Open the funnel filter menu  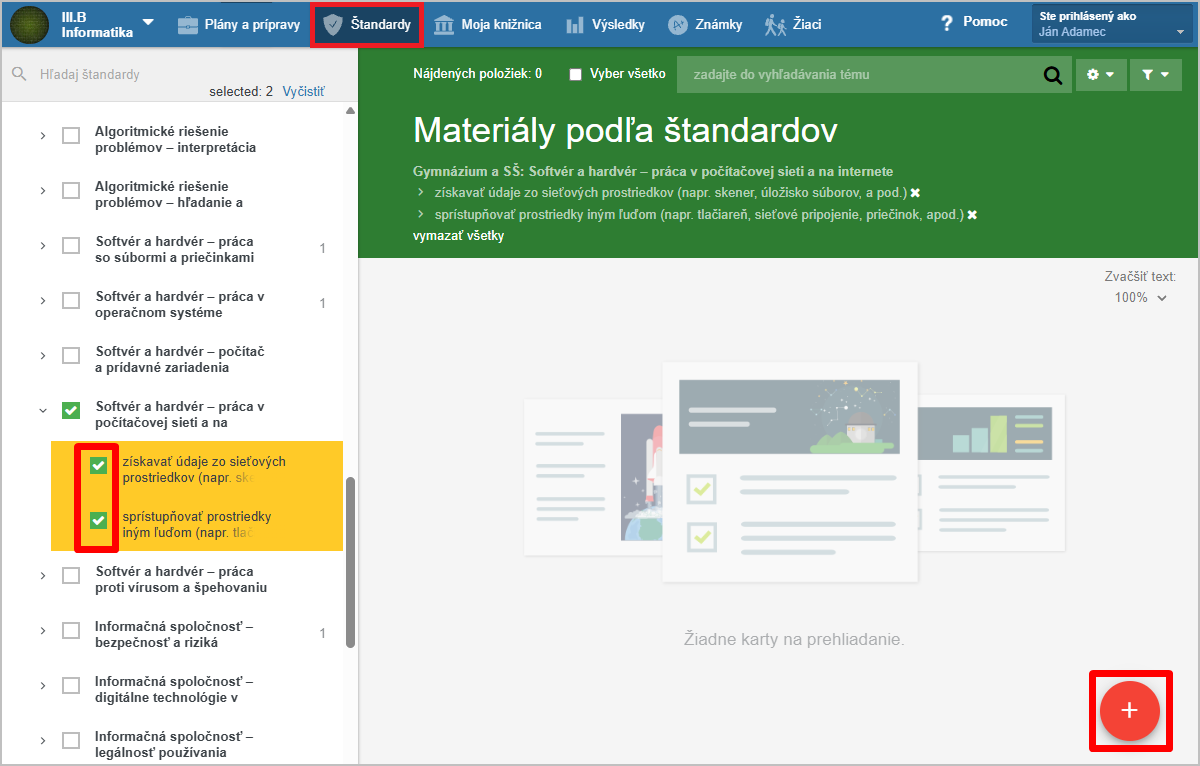tap(1155, 75)
